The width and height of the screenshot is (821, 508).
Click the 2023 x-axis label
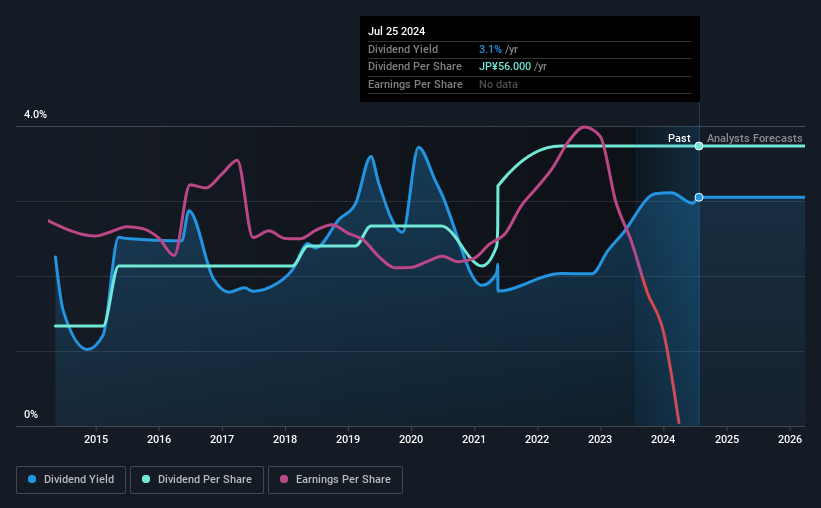pyautogui.click(x=600, y=439)
